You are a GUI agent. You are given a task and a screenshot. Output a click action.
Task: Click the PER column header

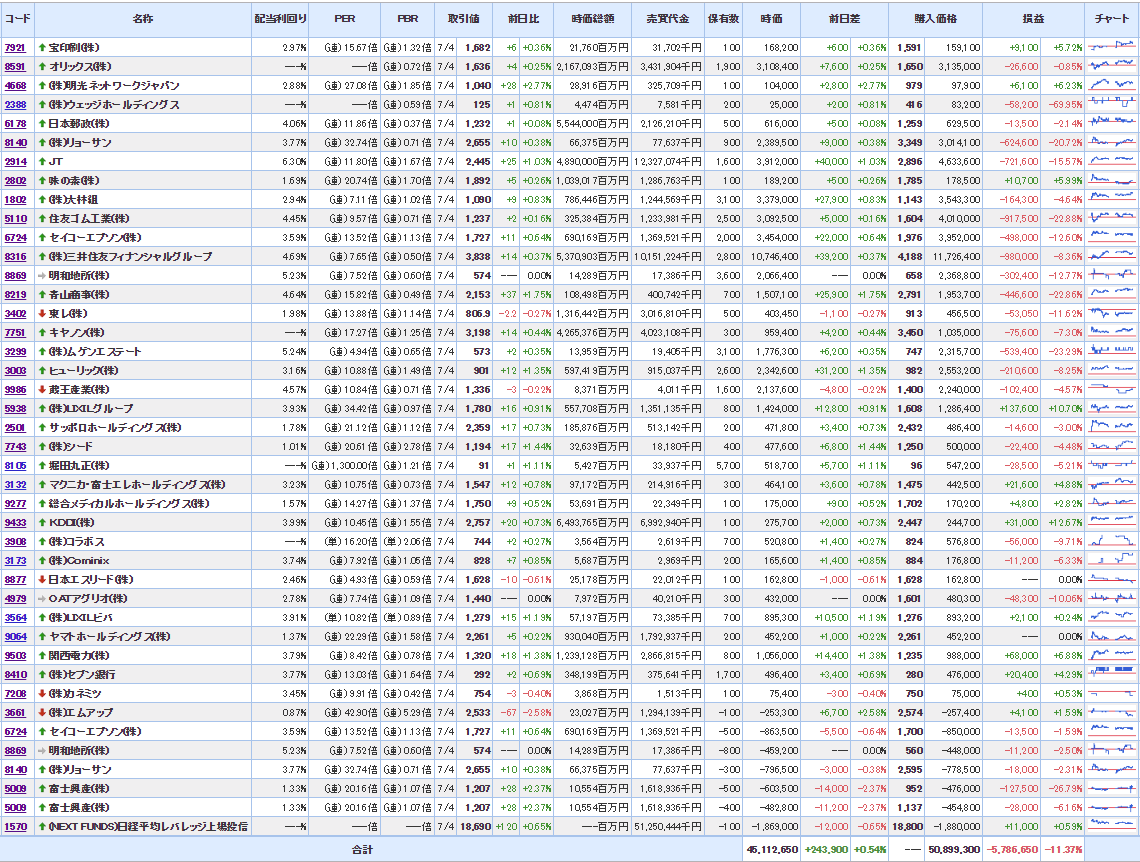click(x=346, y=19)
